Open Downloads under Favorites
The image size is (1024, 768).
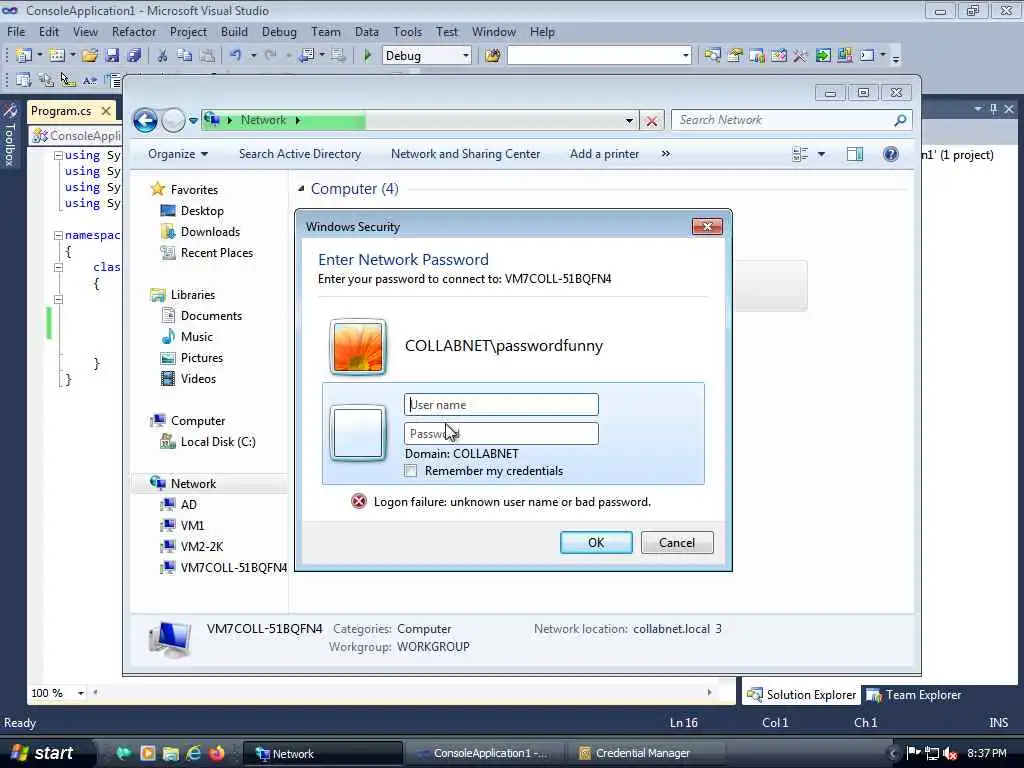(210, 232)
